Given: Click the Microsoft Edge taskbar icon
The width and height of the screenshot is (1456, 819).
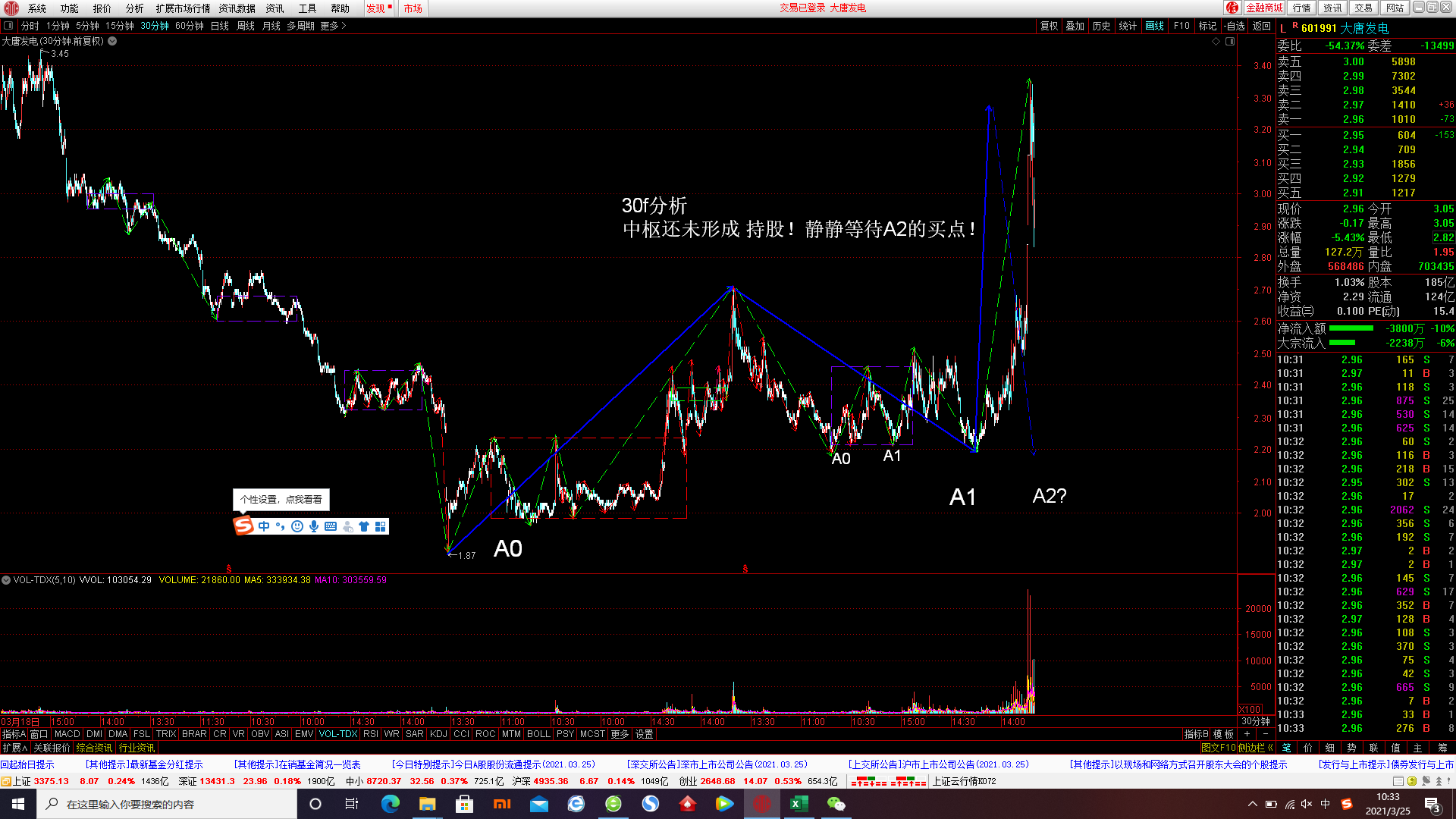Looking at the screenshot, I should (391, 804).
